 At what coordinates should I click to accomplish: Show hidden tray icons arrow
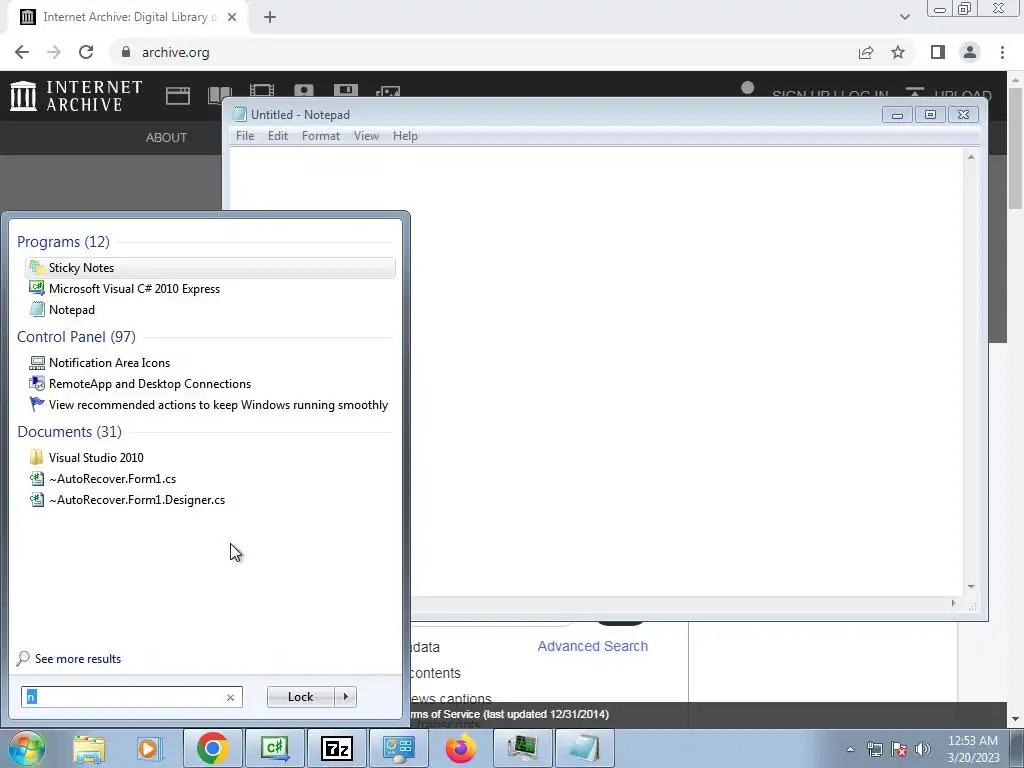850,749
